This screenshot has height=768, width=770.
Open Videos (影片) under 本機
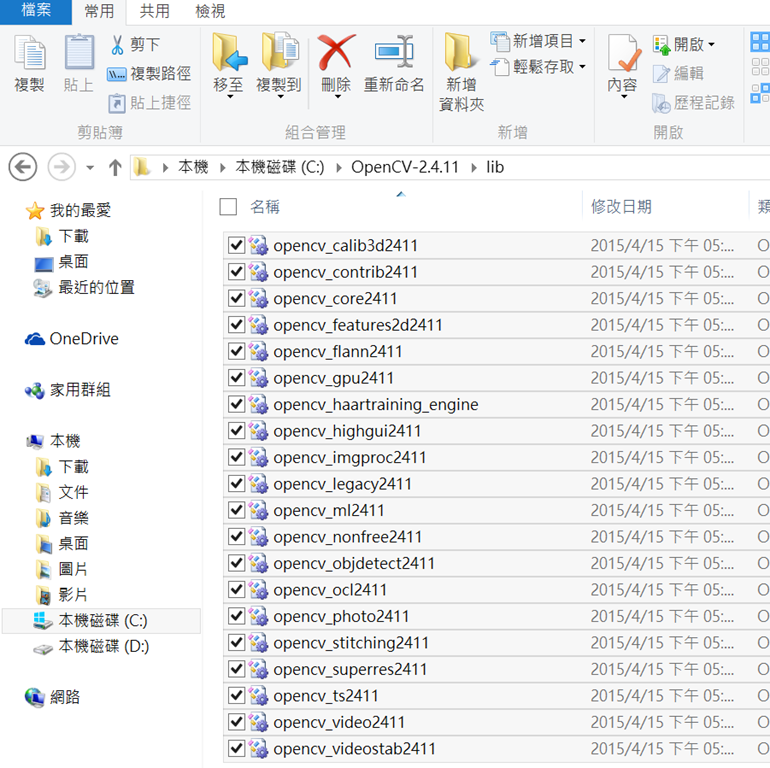pyautogui.click(x=62, y=595)
